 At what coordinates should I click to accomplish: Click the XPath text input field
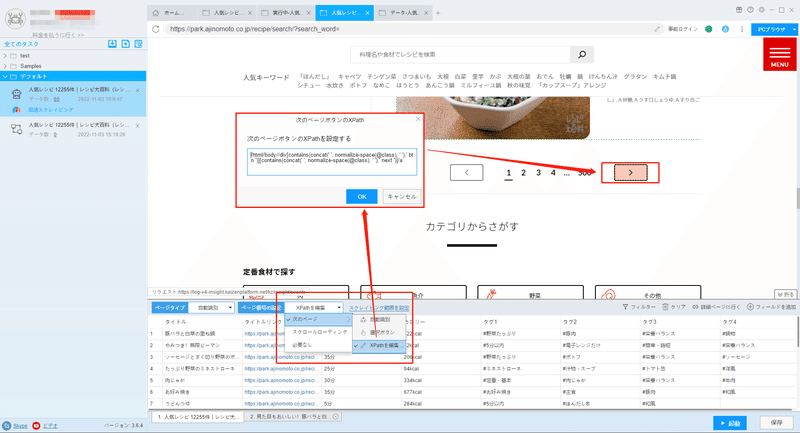[332, 162]
